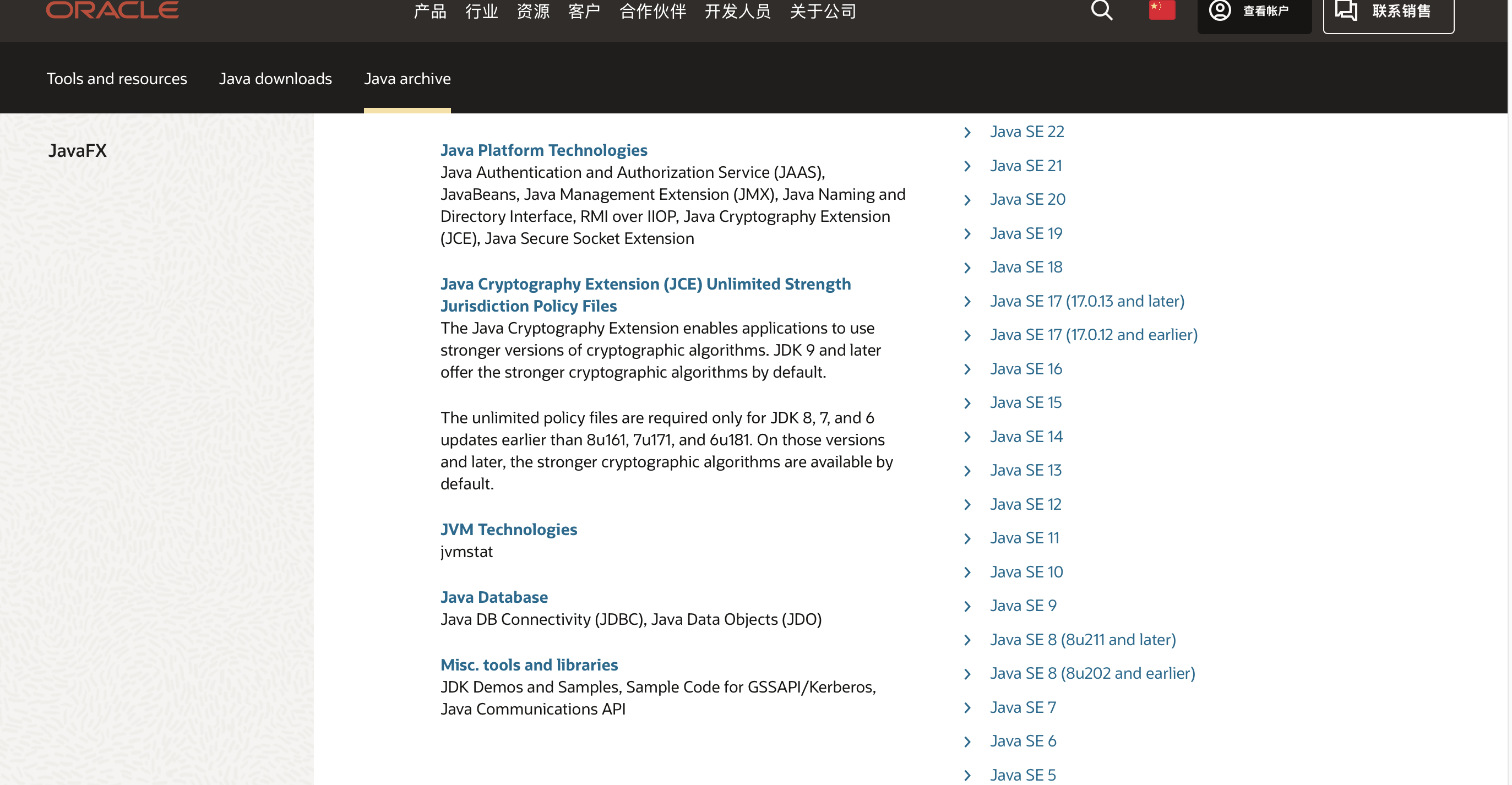Image resolution: width=1512 pixels, height=785 pixels.
Task: Open the 资源 menu
Action: click(x=532, y=11)
